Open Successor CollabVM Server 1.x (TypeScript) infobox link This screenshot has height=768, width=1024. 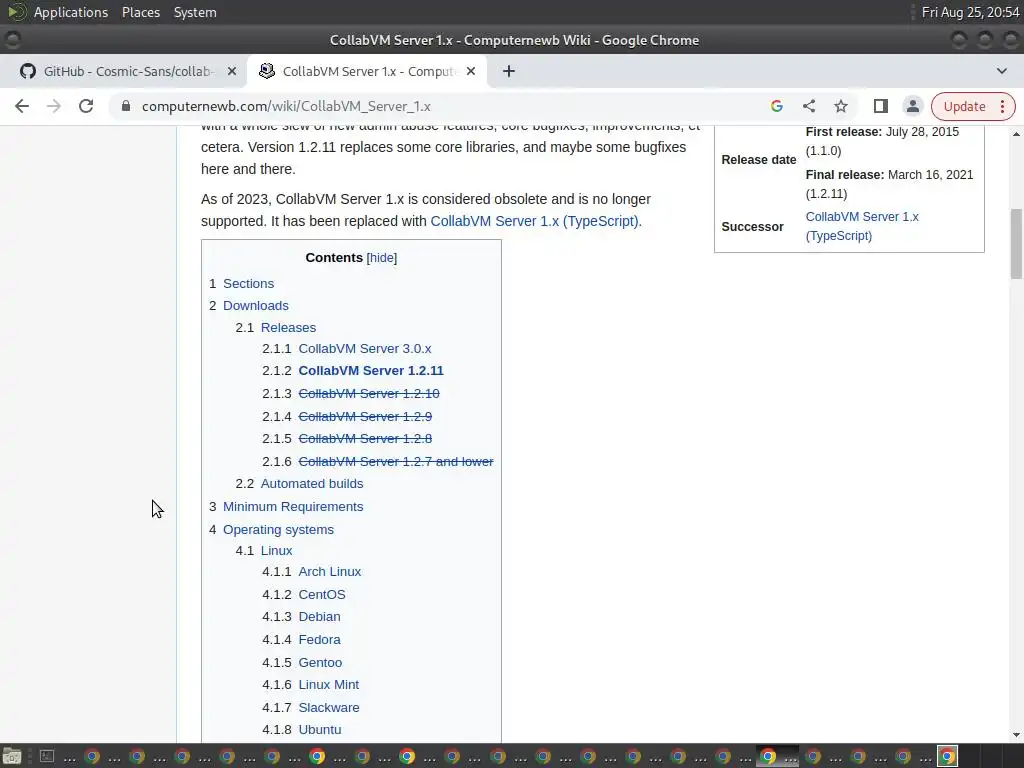pyautogui.click(x=861, y=226)
